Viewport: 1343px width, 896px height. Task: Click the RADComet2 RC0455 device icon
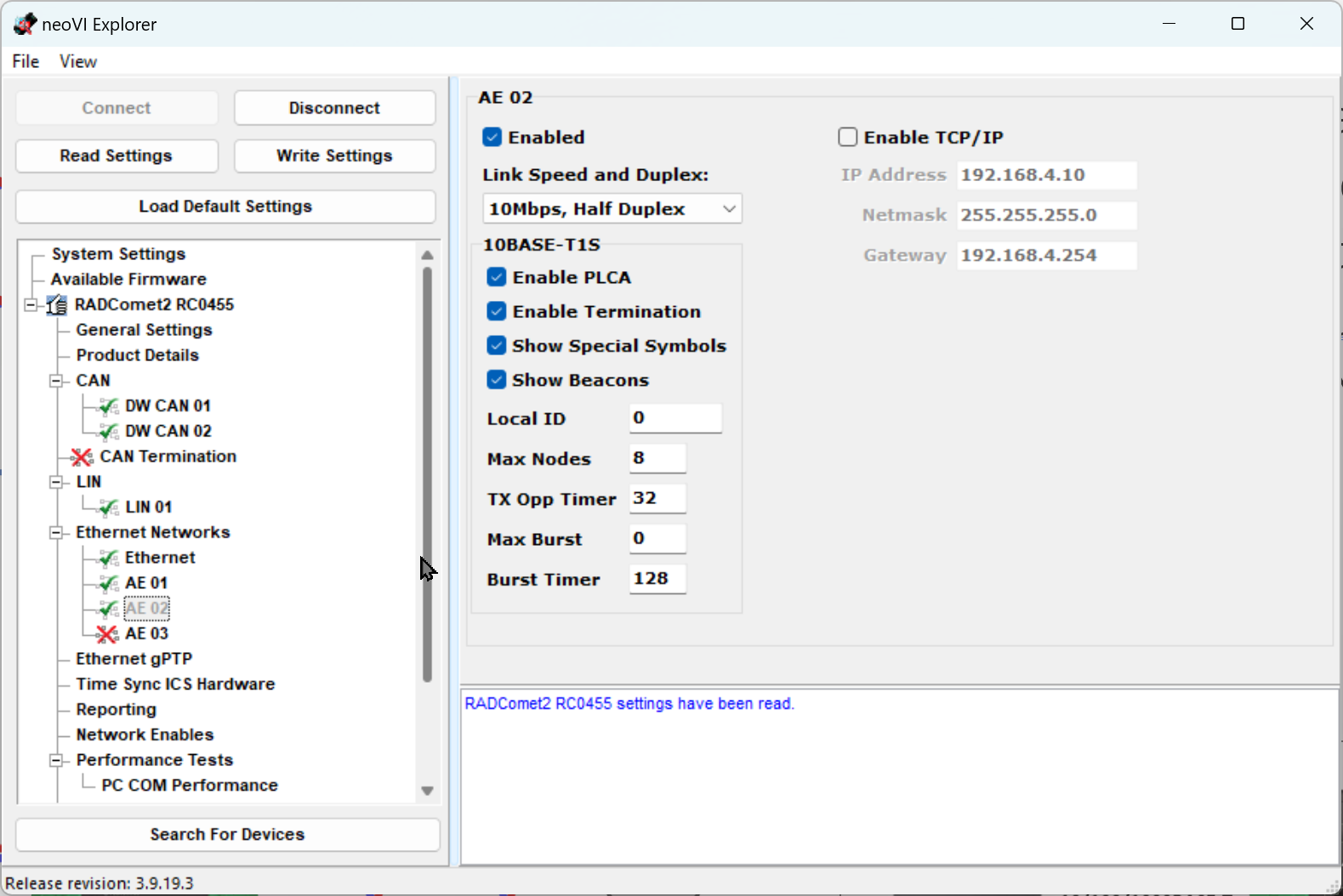pyautogui.click(x=57, y=305)
